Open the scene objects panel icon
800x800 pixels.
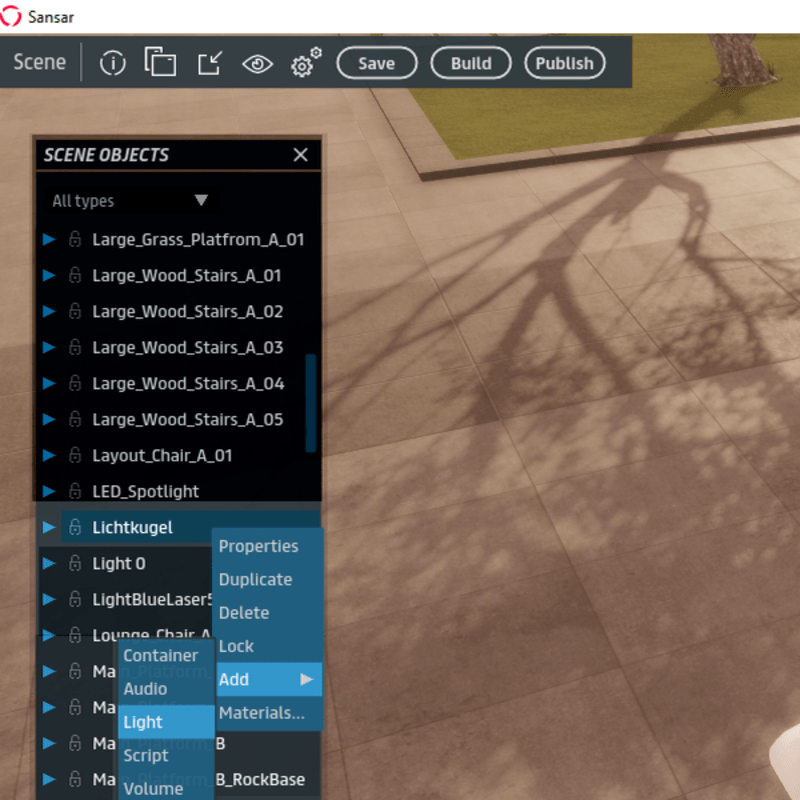tap(160, 62)
